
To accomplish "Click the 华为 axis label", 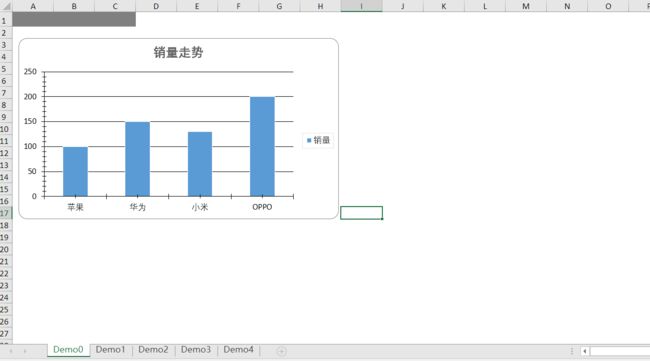I will point(138,207).
